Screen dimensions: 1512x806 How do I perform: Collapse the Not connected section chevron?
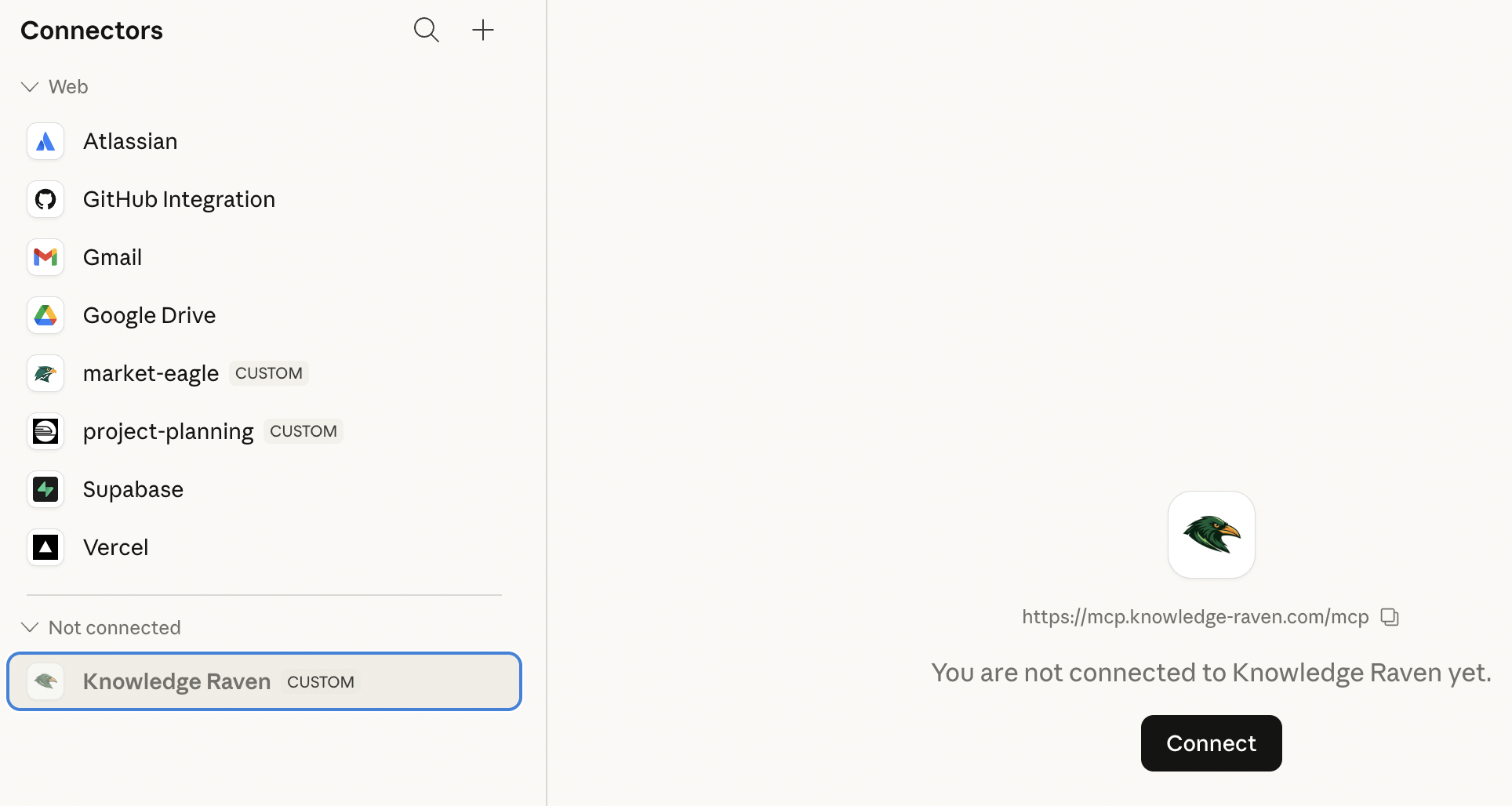click(30, 627)
